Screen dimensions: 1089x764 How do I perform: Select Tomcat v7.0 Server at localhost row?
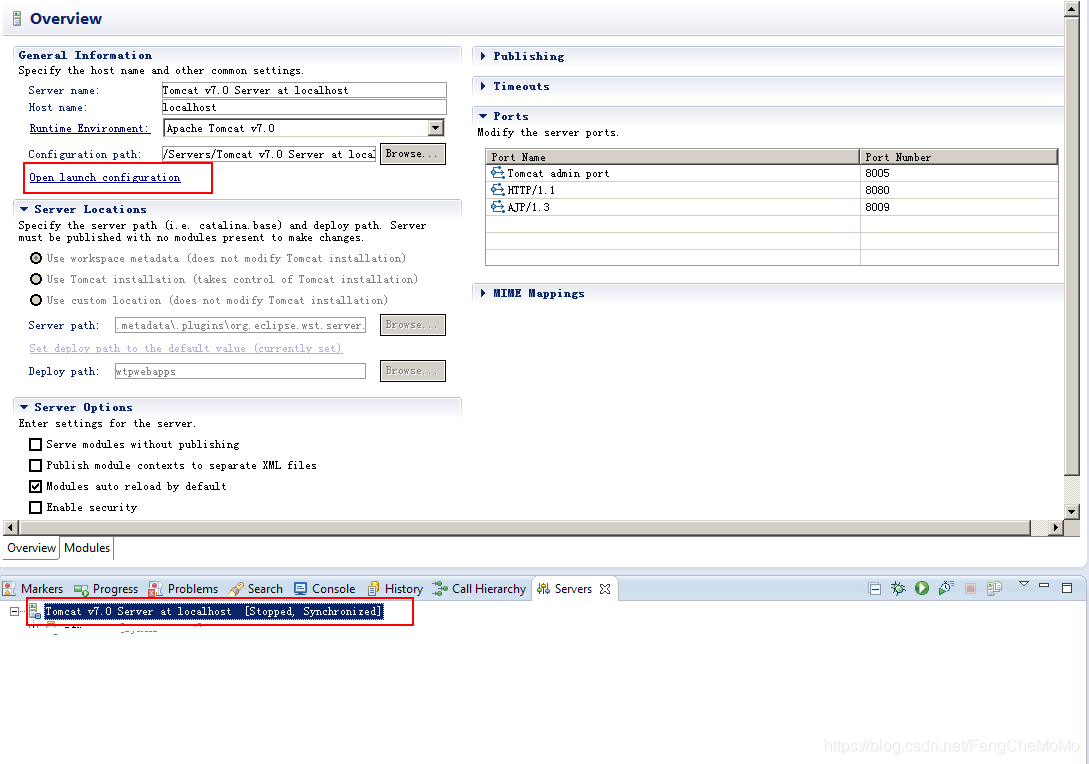click(x=214, y=611)
